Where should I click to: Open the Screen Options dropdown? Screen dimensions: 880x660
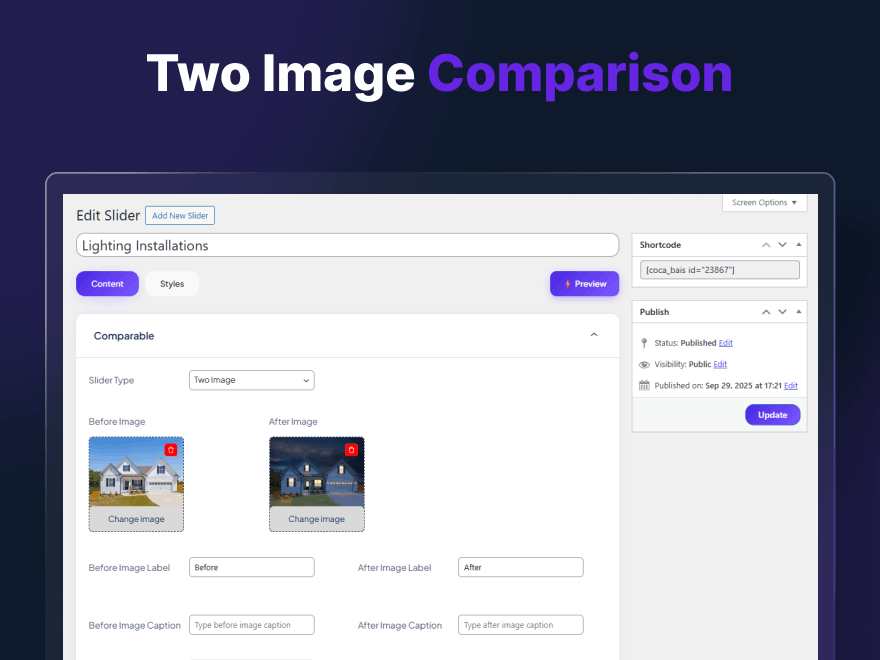tap(764, 202)
